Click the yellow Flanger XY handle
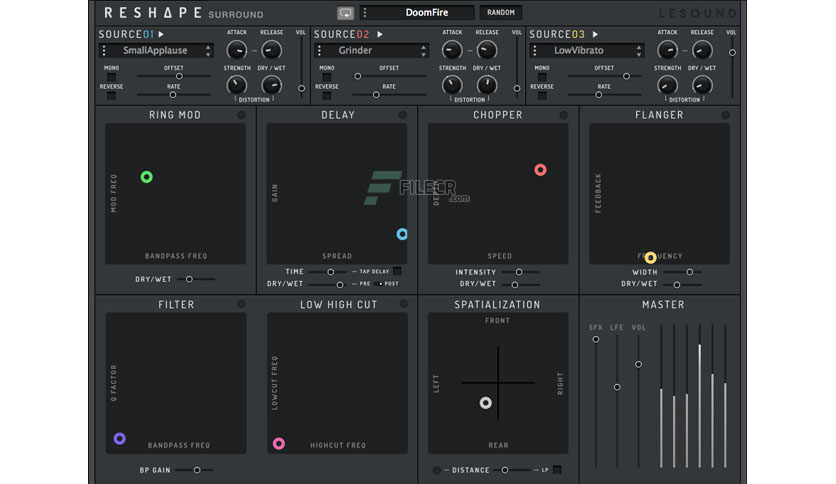 pyautogui.click(x=650, y=258)
